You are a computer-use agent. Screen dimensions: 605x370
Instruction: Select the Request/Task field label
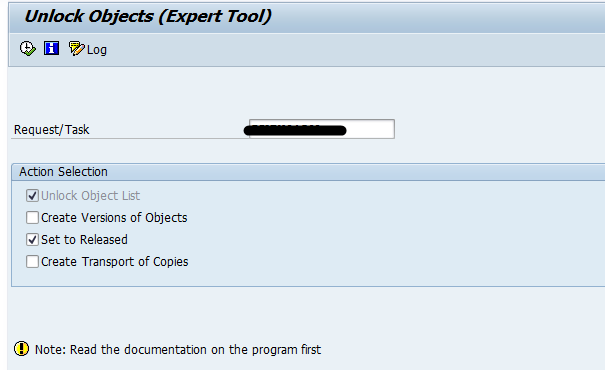click(x=51, y=130)
